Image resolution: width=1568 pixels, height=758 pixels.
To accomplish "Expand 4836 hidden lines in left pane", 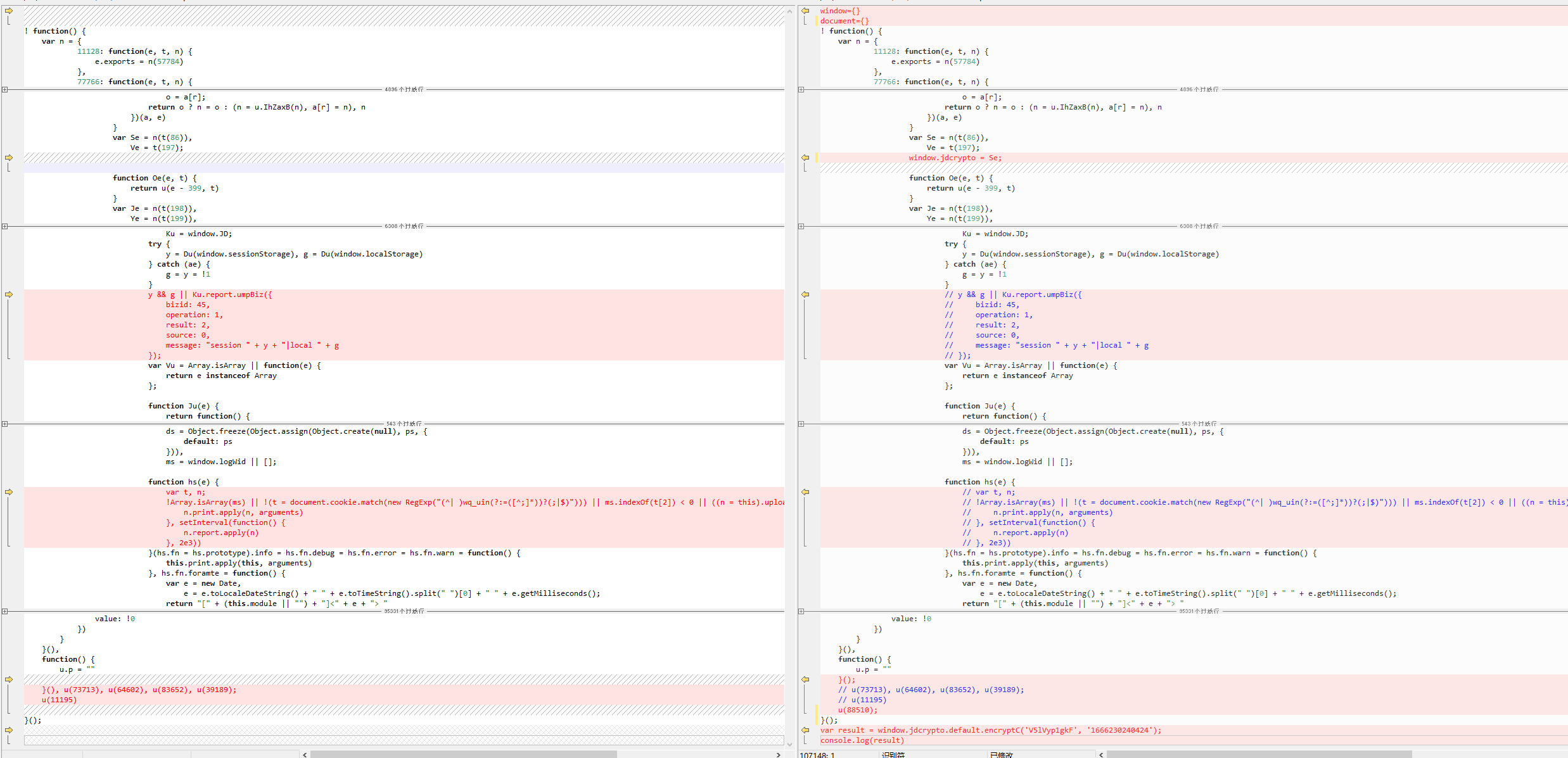I will click(x=5, y=89).
